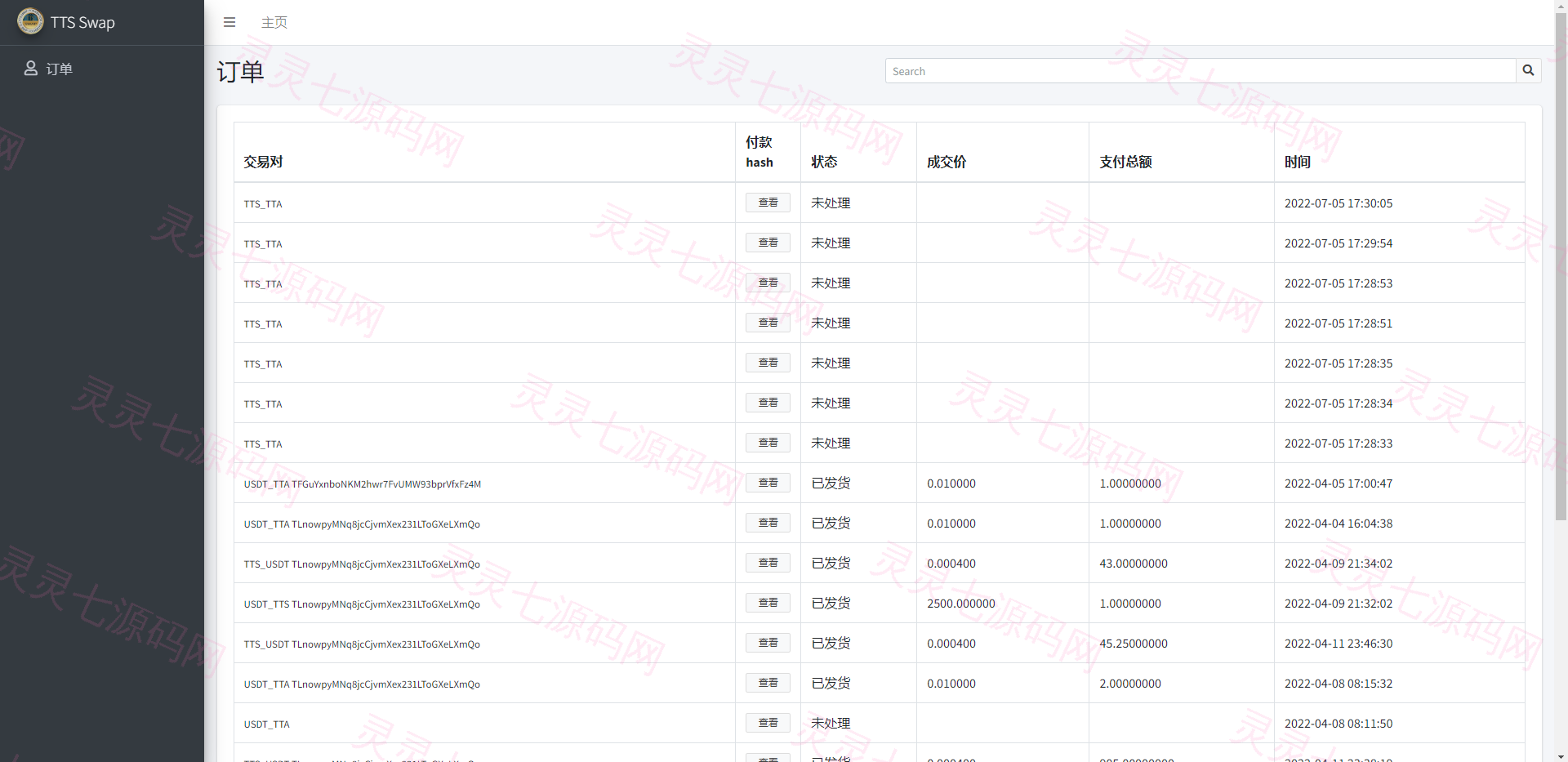Viewport: 1568px width, 762px height.
Task: Click the TTS Swap brand title
Action: click(82, 23)
